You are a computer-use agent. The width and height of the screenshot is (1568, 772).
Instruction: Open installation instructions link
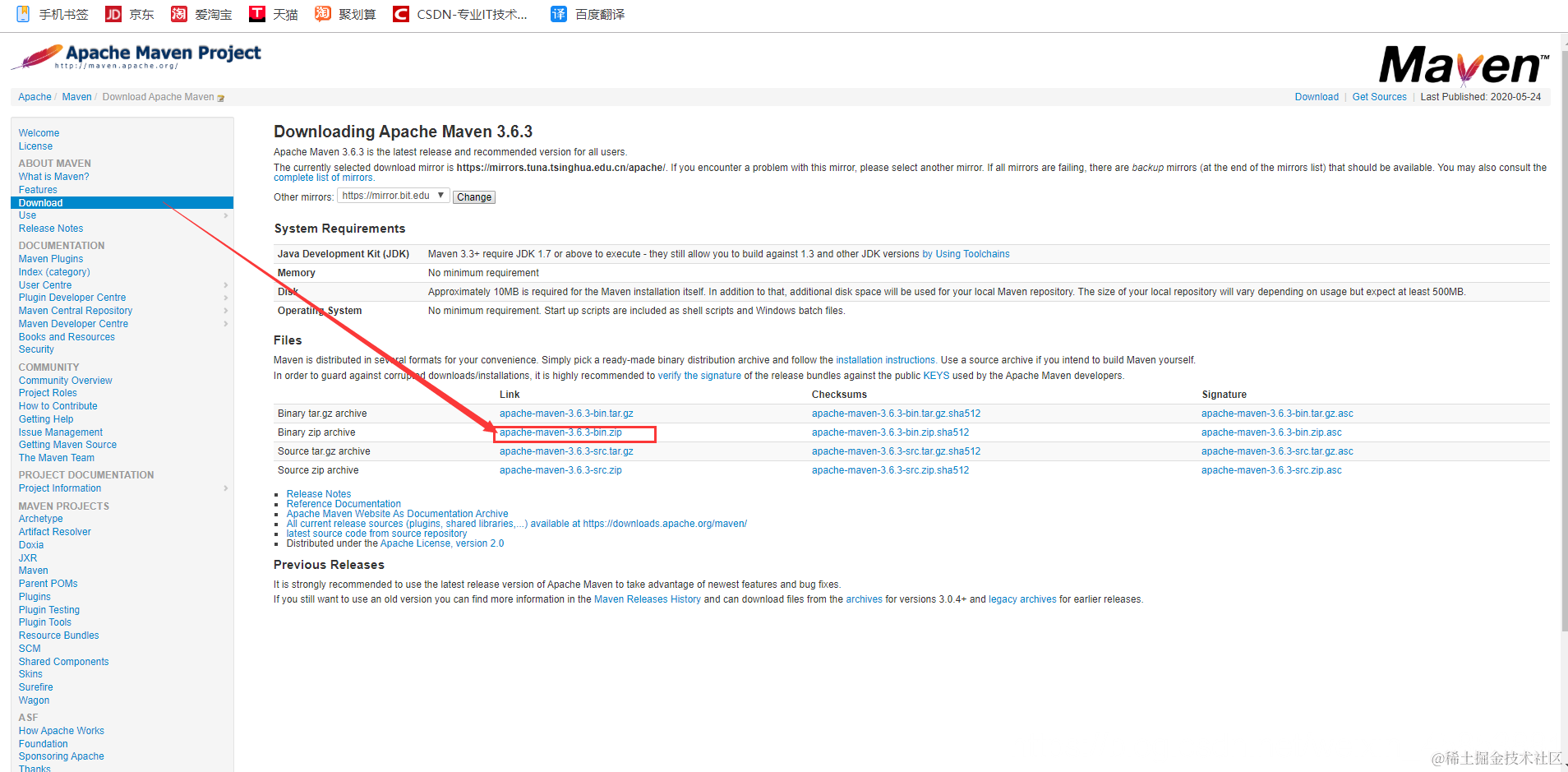(x=885, y=360)
